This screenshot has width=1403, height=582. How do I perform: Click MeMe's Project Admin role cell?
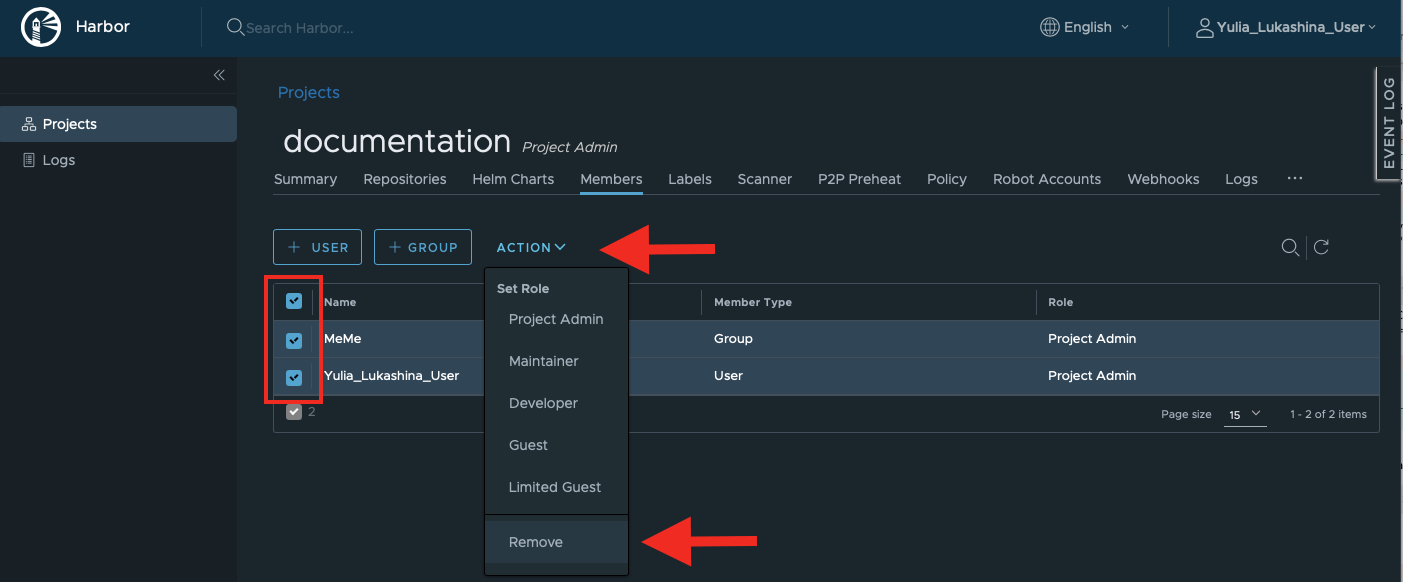click(1092, 339)
